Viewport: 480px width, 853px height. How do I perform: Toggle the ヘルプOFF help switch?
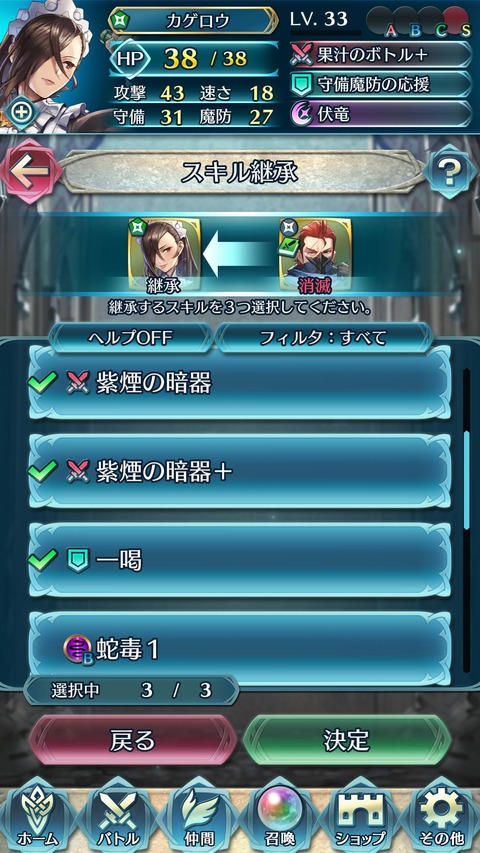click(x=130, y=338)
